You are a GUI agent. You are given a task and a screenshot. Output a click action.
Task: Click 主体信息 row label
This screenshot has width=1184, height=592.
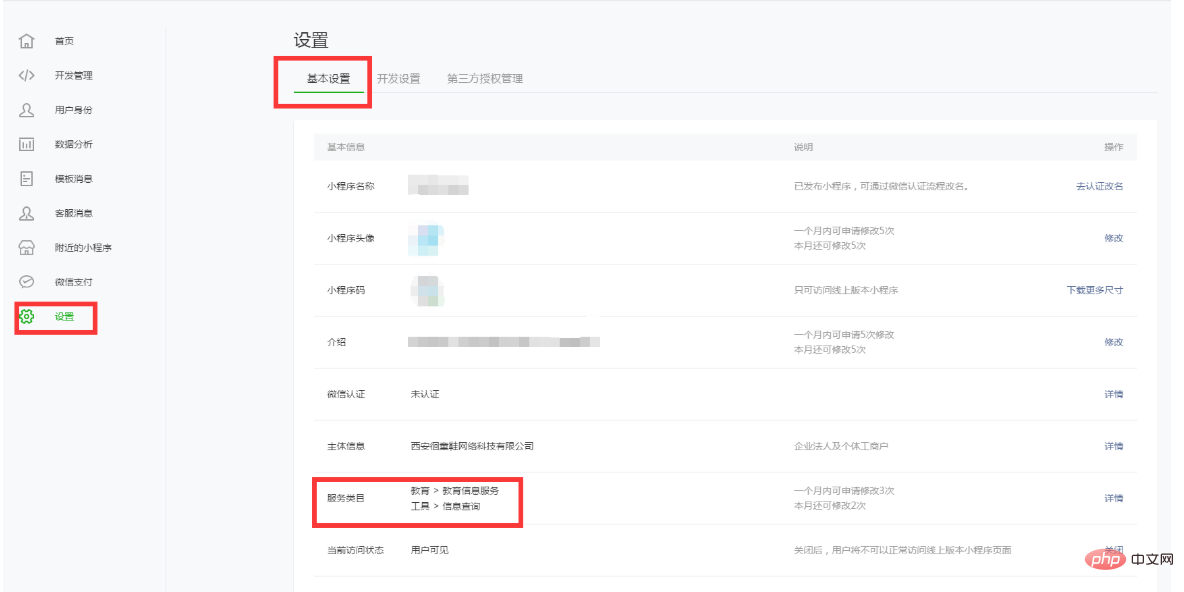pos(347,446)
